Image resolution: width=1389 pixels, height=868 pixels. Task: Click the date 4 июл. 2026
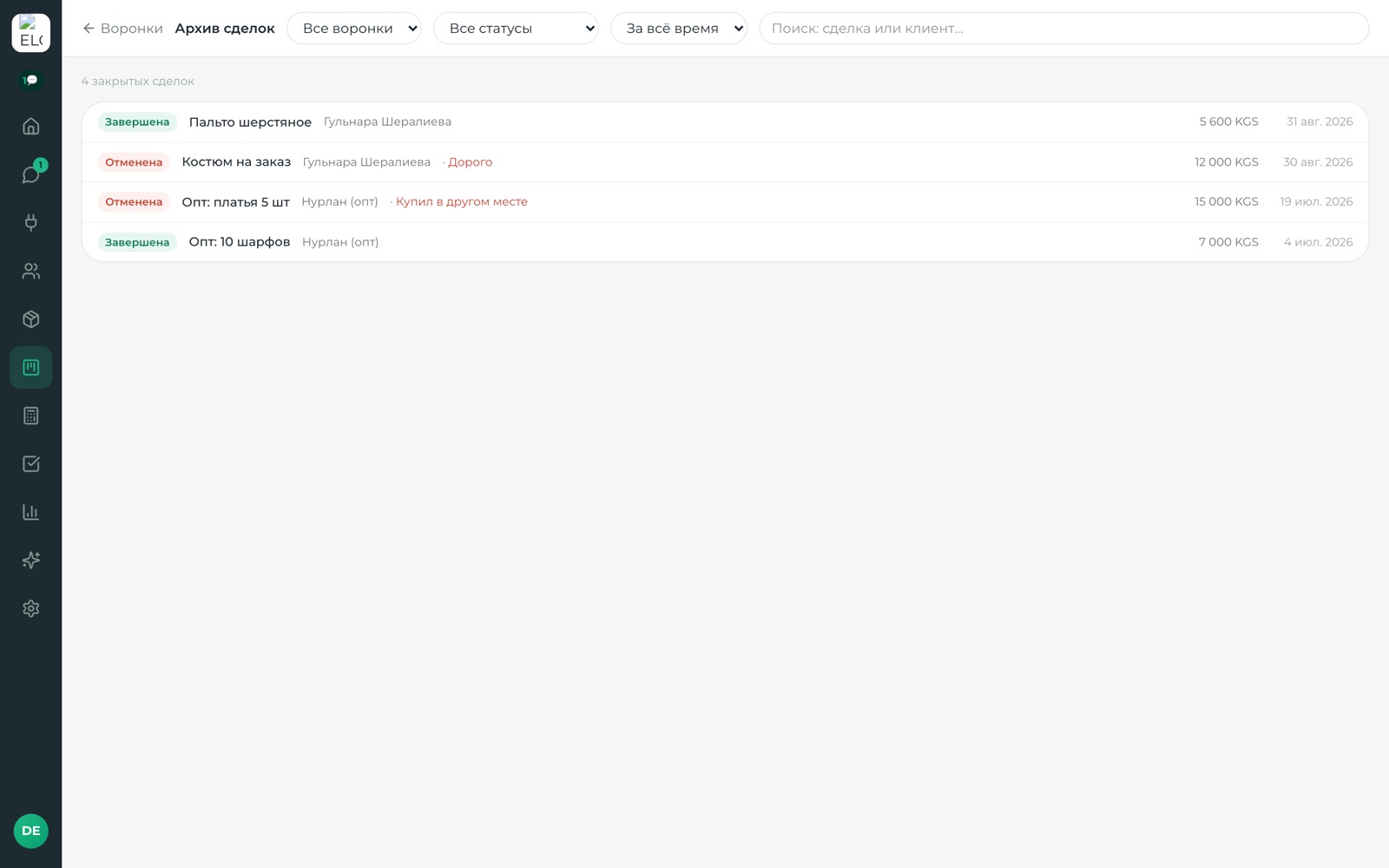click(1319, 242)
